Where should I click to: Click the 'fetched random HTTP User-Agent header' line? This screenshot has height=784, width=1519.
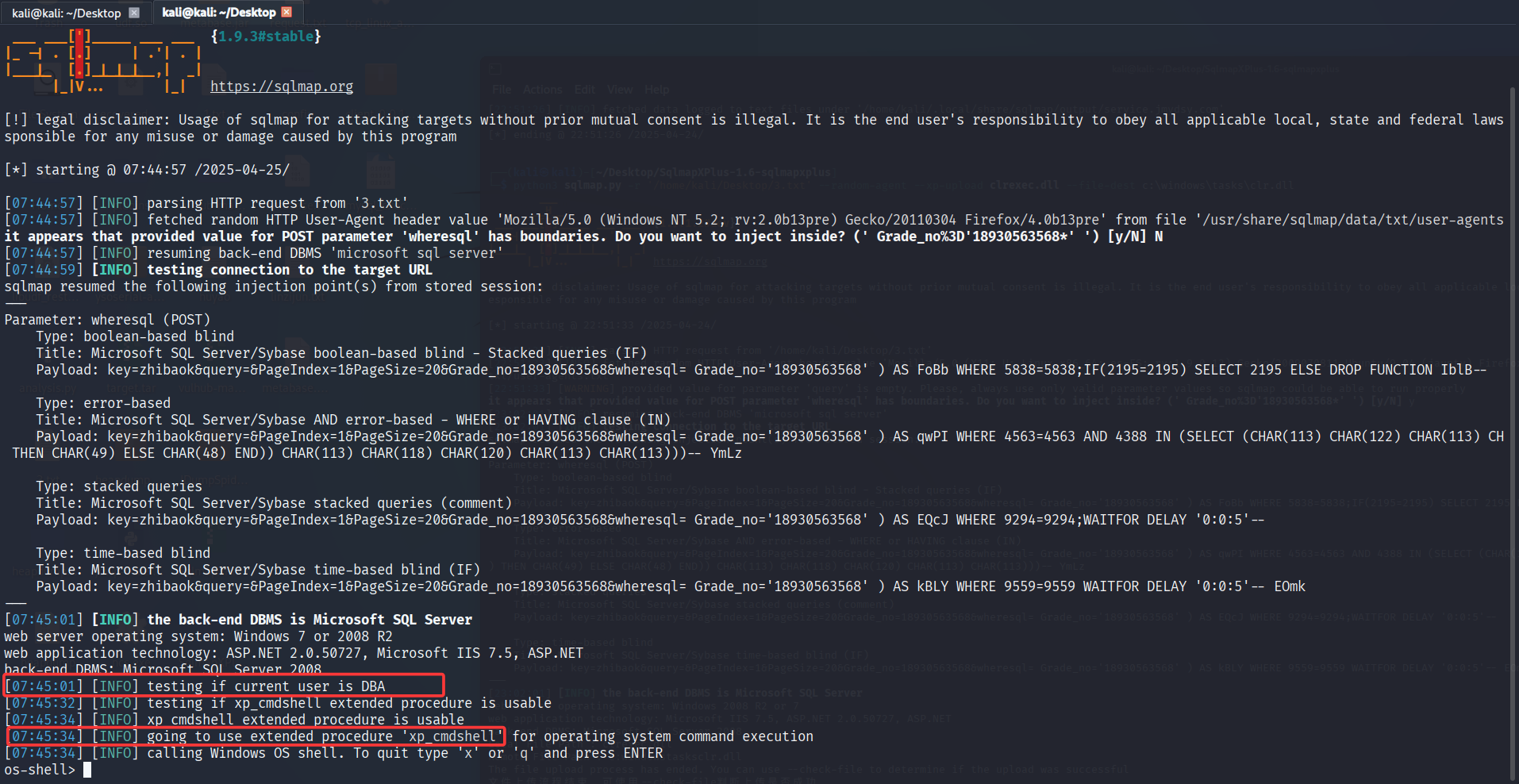[x=754, y=220]
